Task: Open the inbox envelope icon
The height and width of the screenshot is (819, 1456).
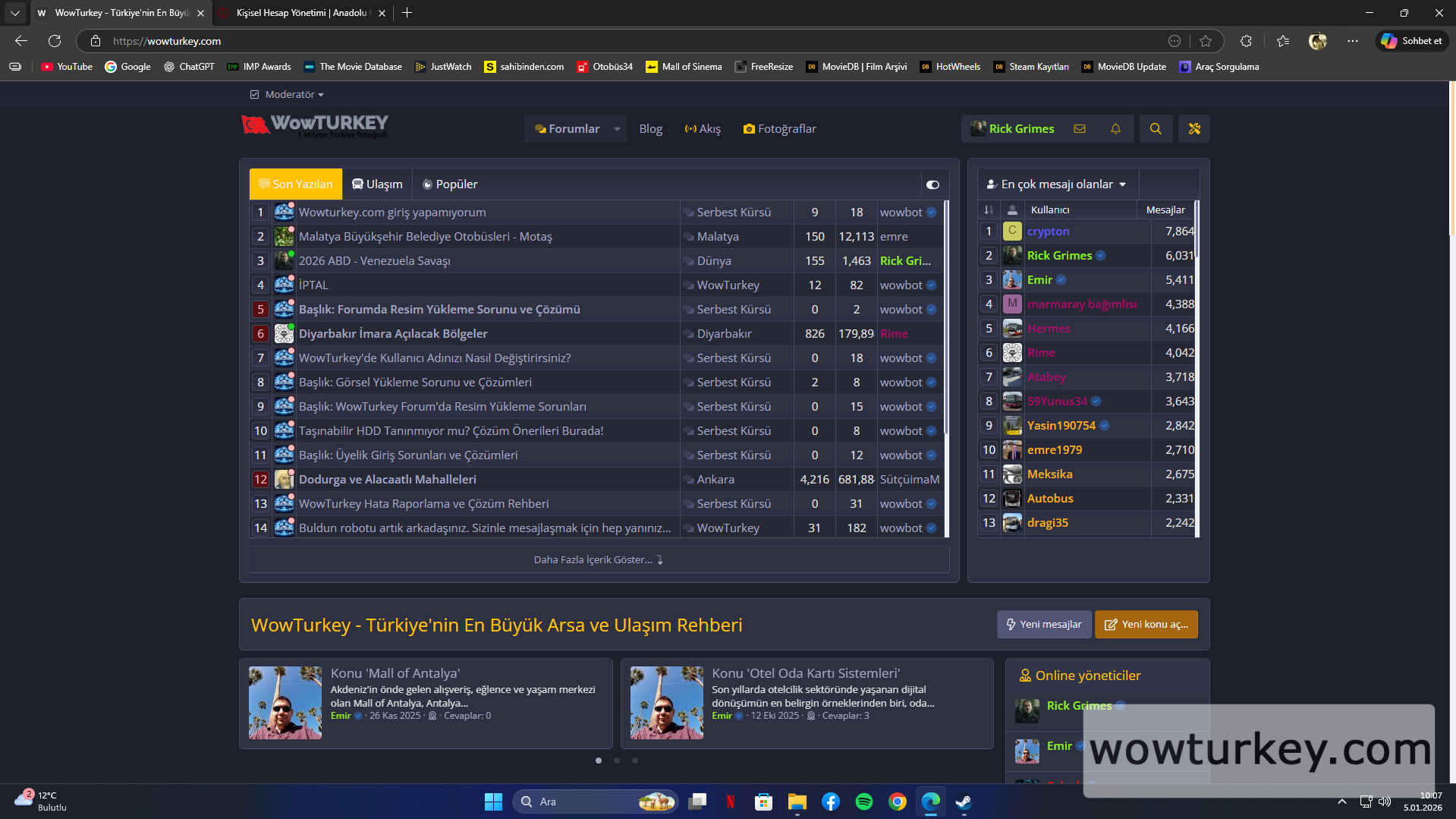Action: [x=1079, y=129]
